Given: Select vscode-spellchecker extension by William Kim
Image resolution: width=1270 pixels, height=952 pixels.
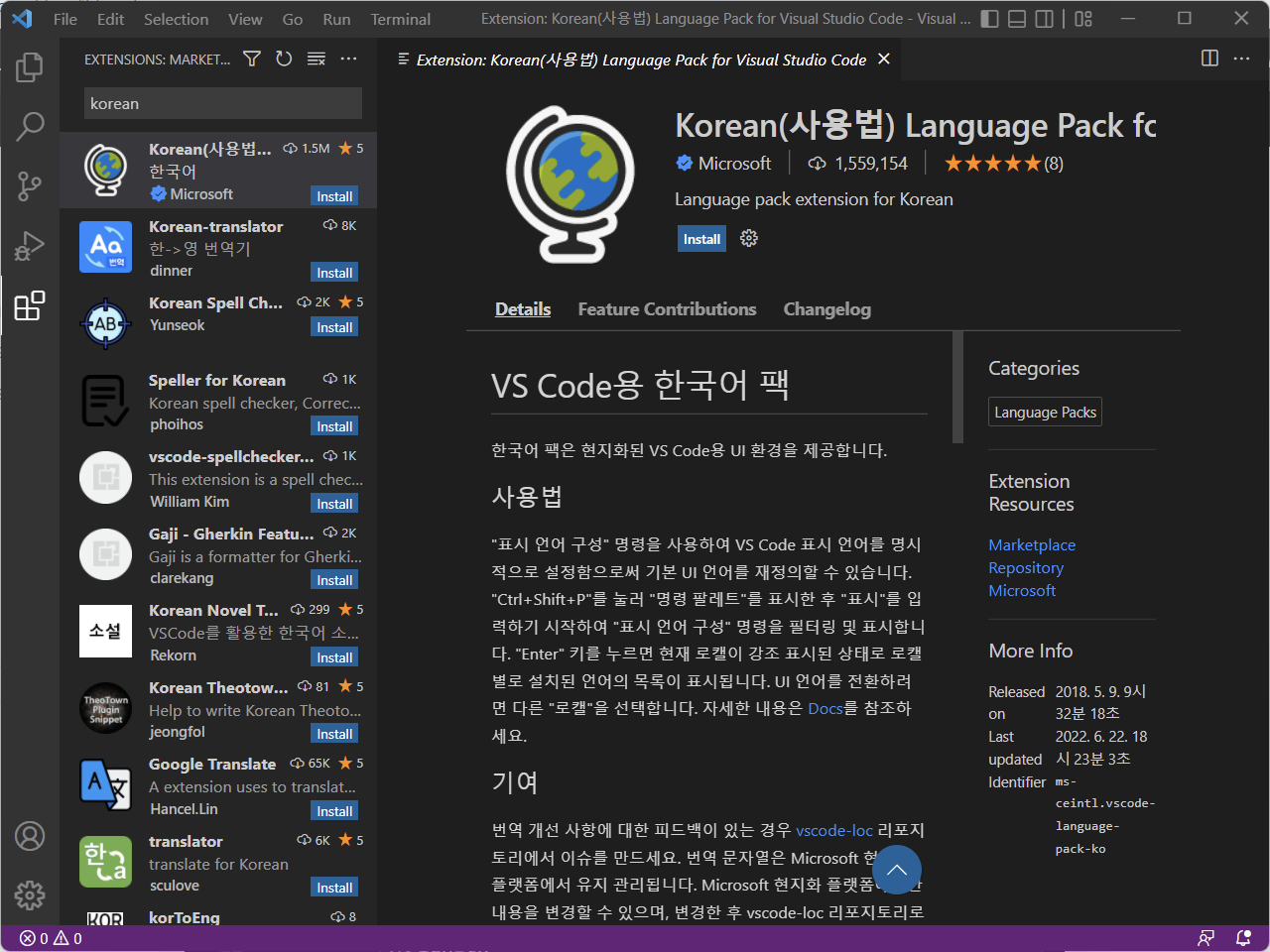Looking at the screenshot, I should coord(218,479).
